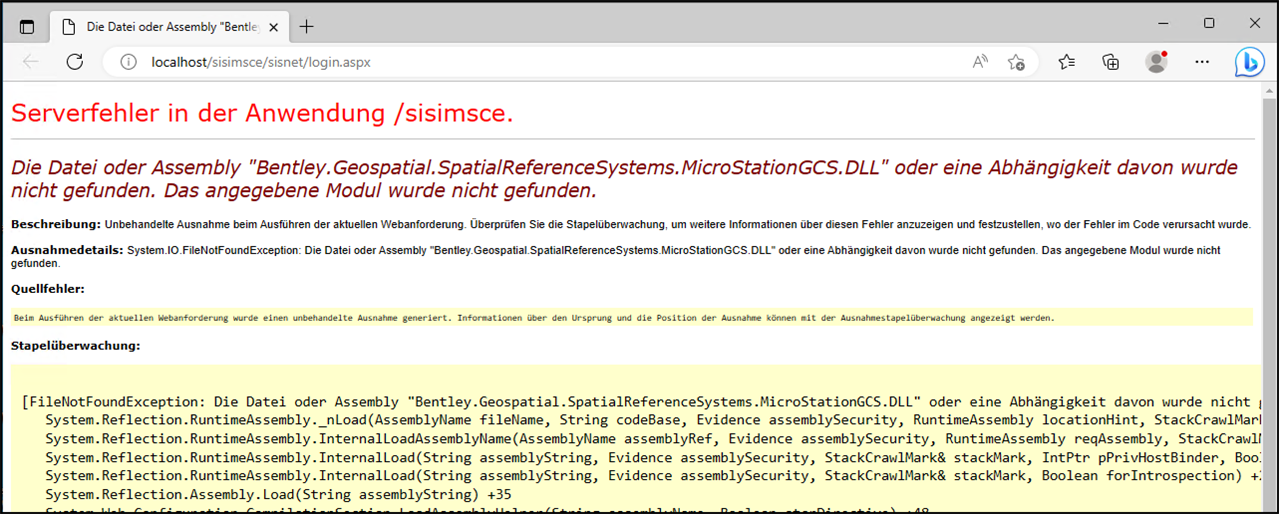Minimize the browser window
Viewport: 1279px width, 514px height.
point(1162,23)
